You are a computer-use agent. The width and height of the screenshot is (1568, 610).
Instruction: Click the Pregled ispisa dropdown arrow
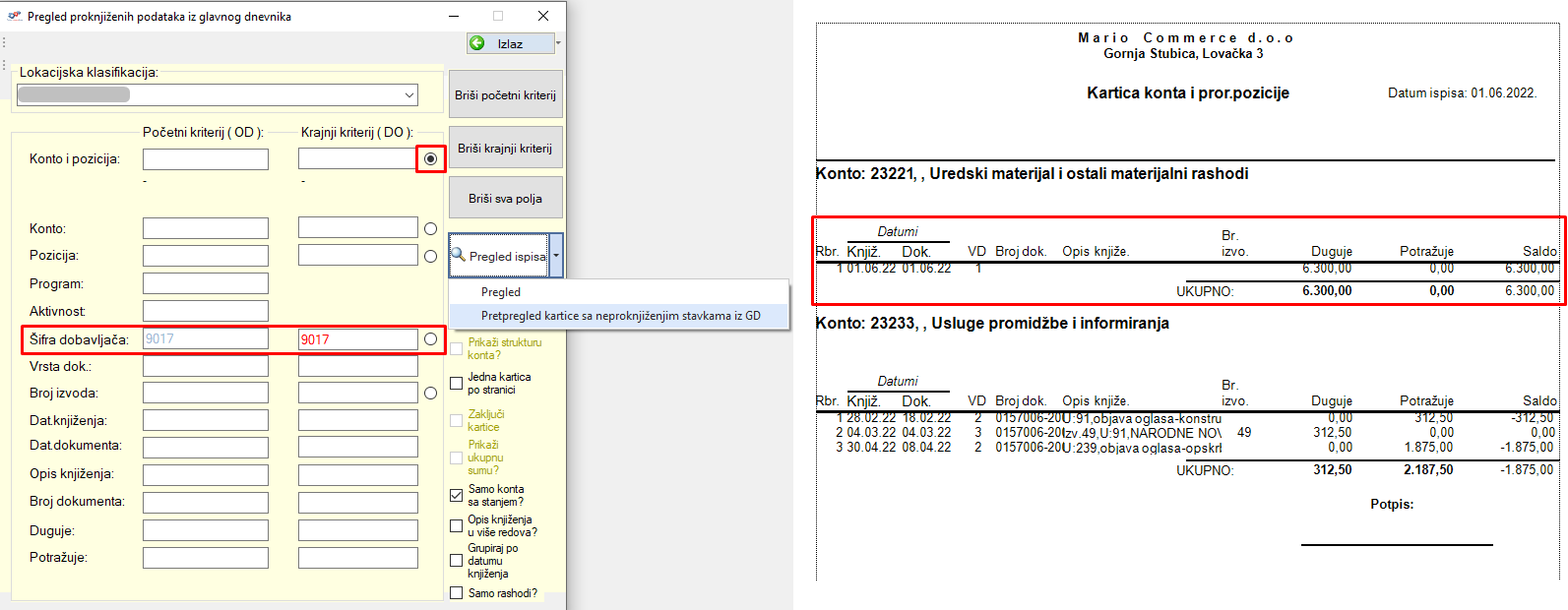[556, 256]
